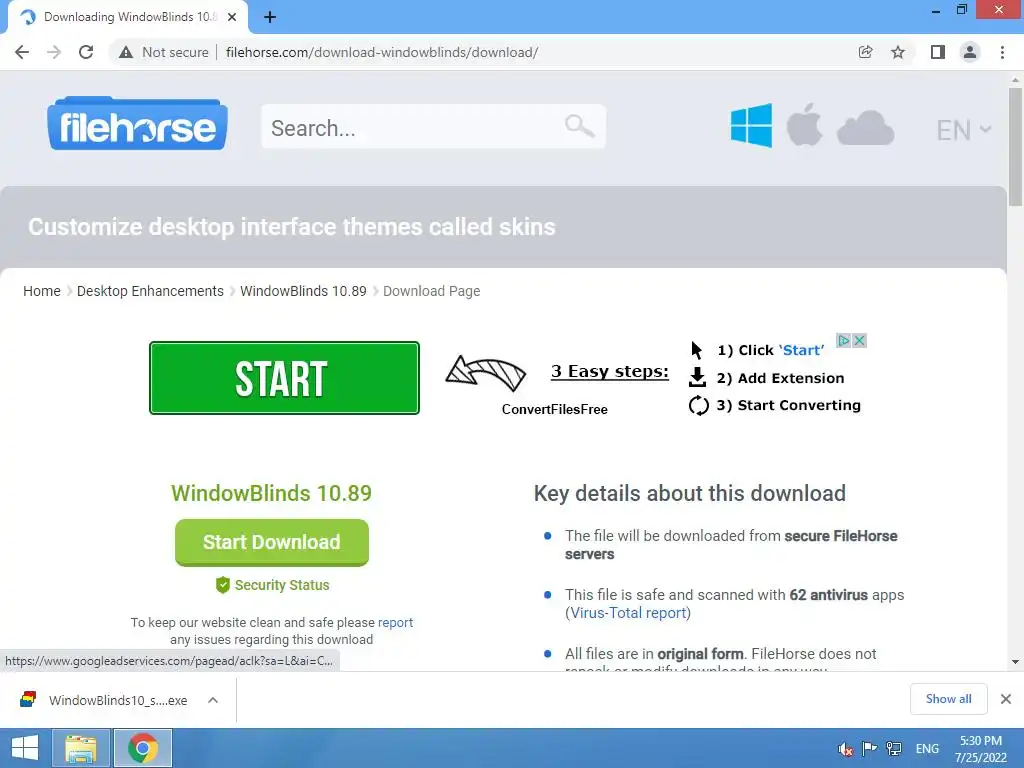
Task: Click the network tray icon
Action: [893, 749]
